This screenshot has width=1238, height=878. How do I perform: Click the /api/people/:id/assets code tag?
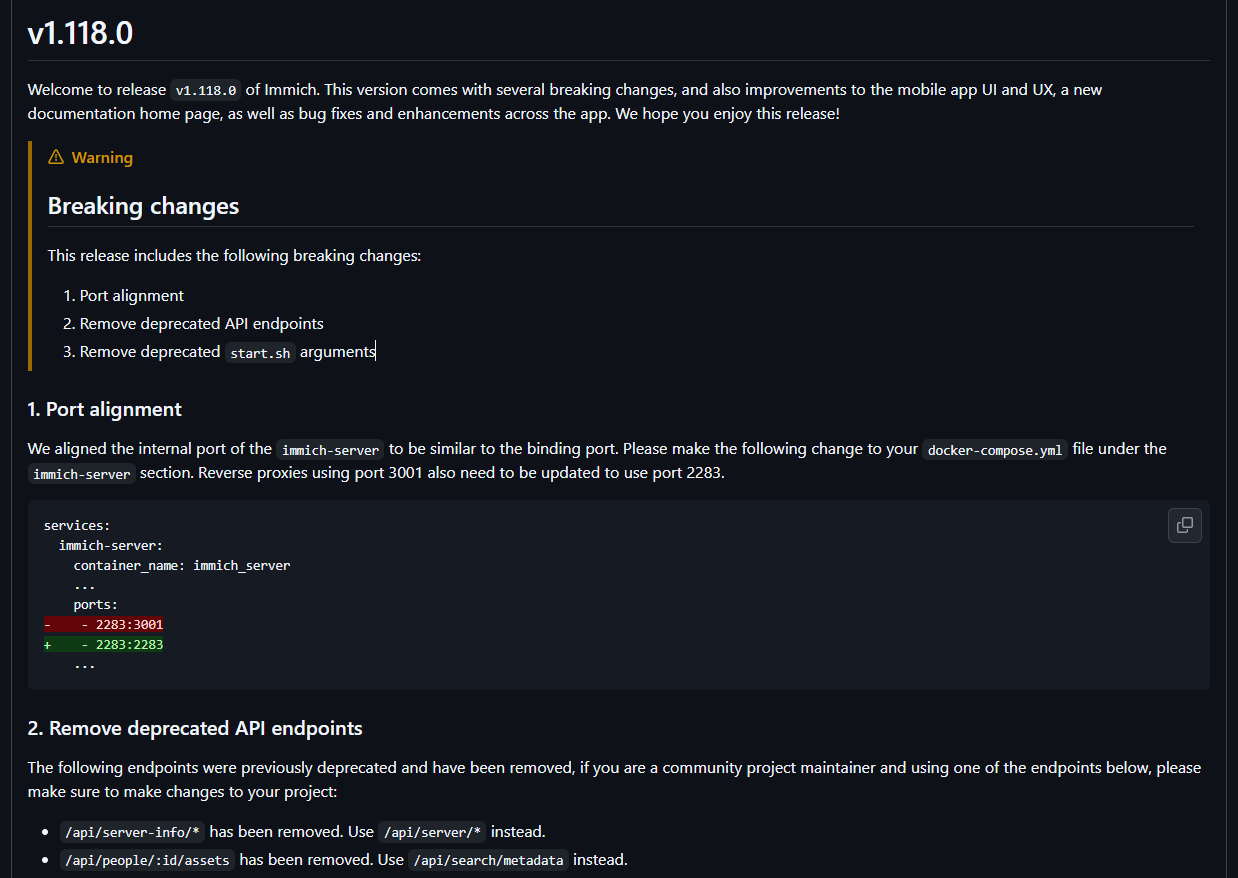click(x=147, y=860)
